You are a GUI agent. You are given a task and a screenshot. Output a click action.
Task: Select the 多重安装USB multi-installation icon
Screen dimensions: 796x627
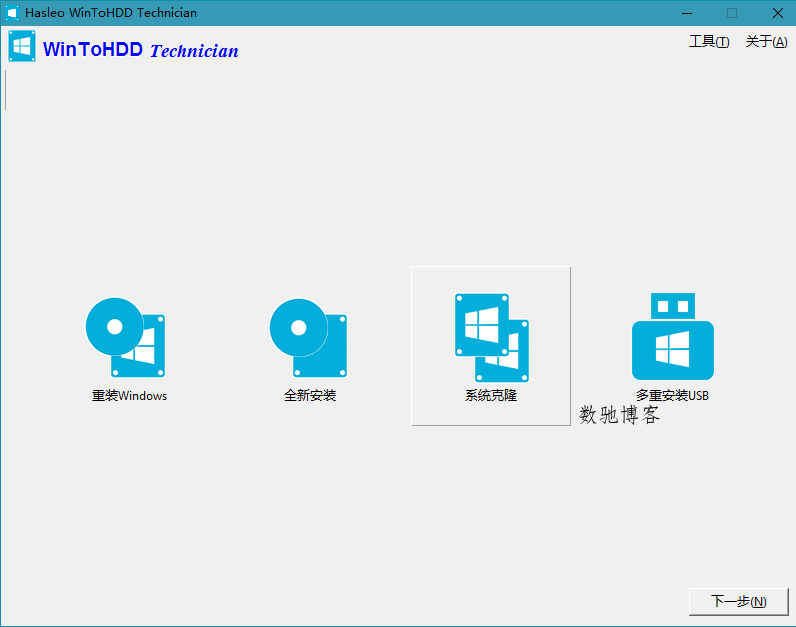tap(673, 336)
